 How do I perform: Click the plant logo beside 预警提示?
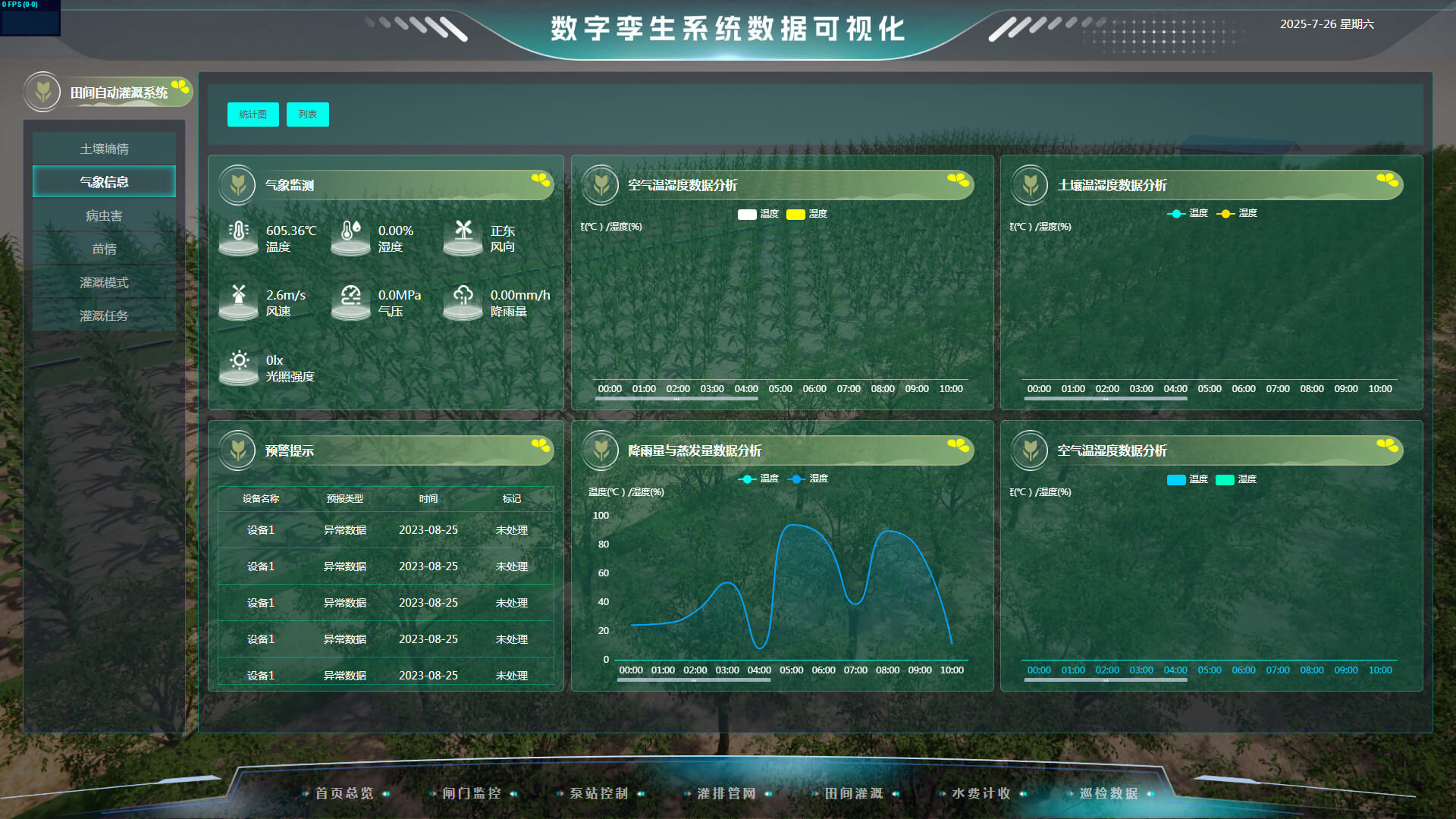point(237,450)
